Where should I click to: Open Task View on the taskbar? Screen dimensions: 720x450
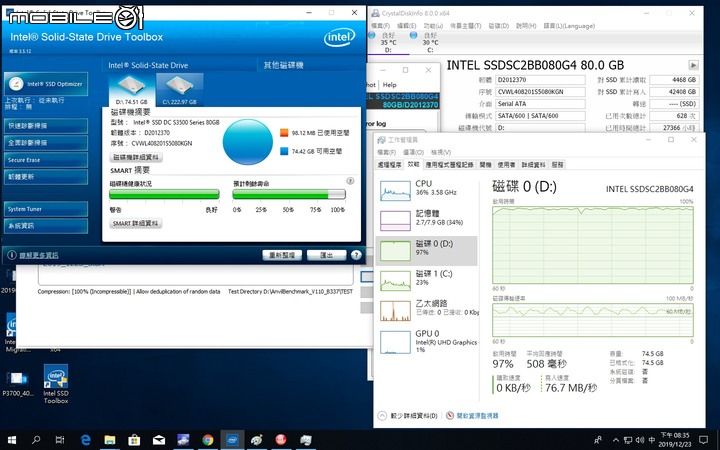pyautogui.click(x=60, y=440)
